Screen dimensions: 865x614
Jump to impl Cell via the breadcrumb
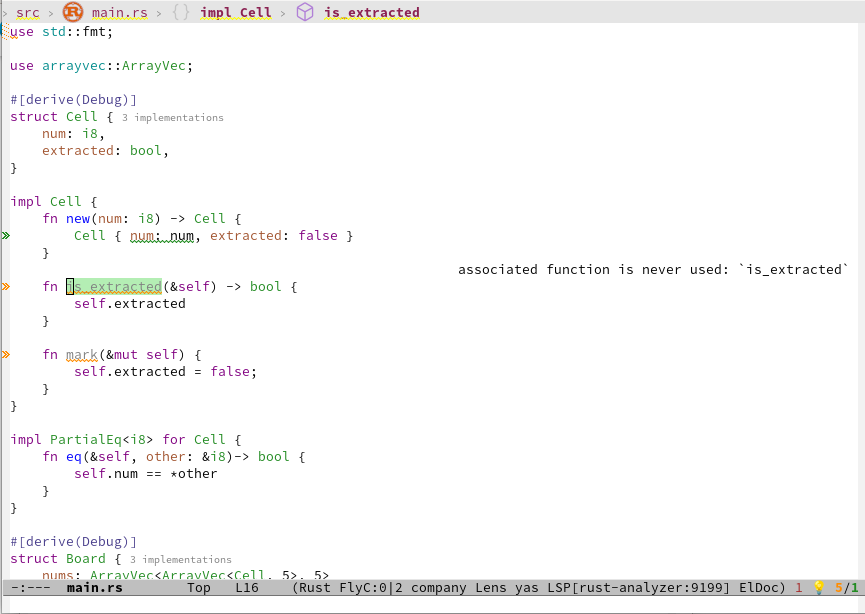[236, 12]
